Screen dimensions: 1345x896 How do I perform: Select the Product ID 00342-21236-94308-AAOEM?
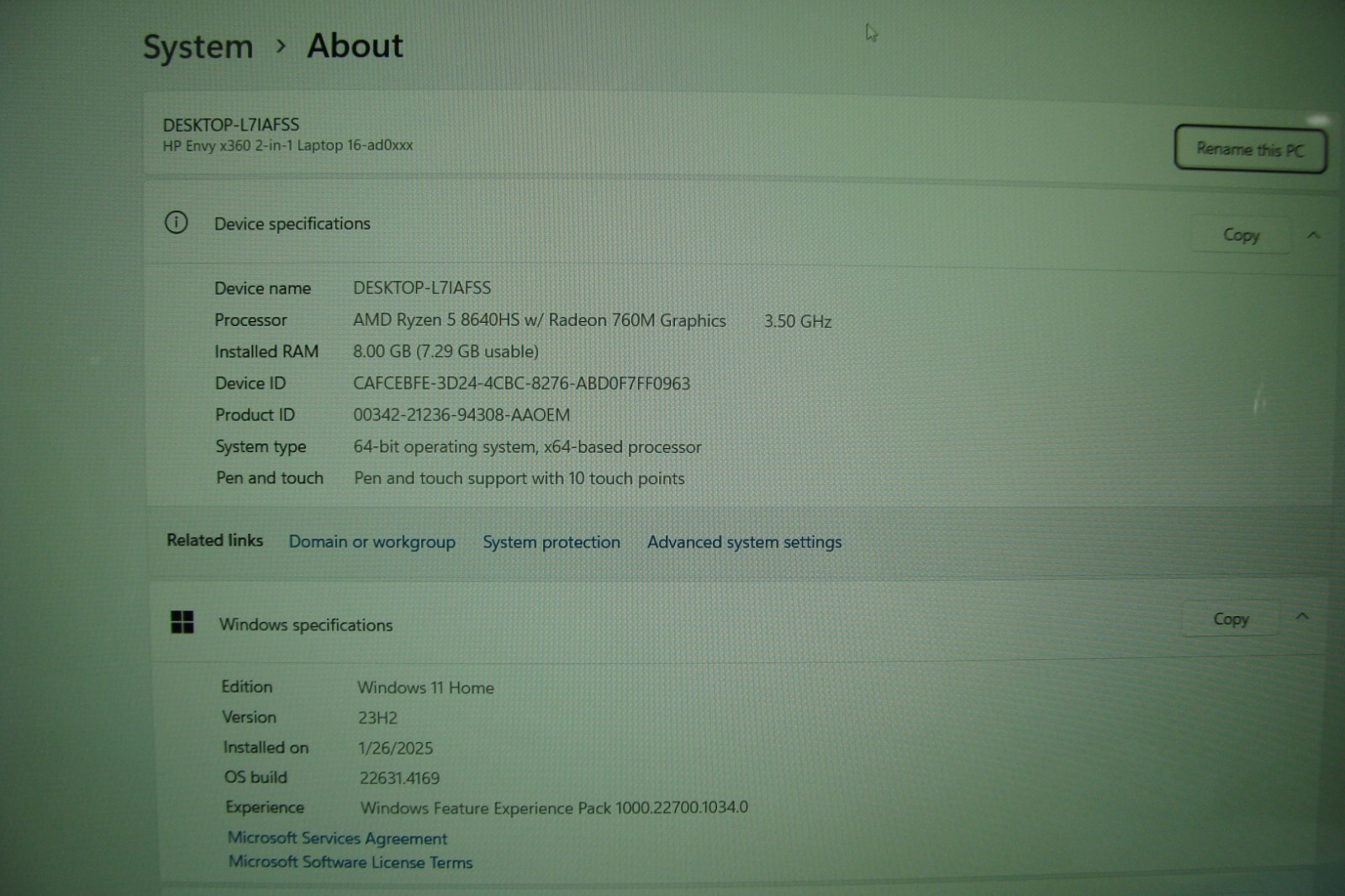coord(462,414)
